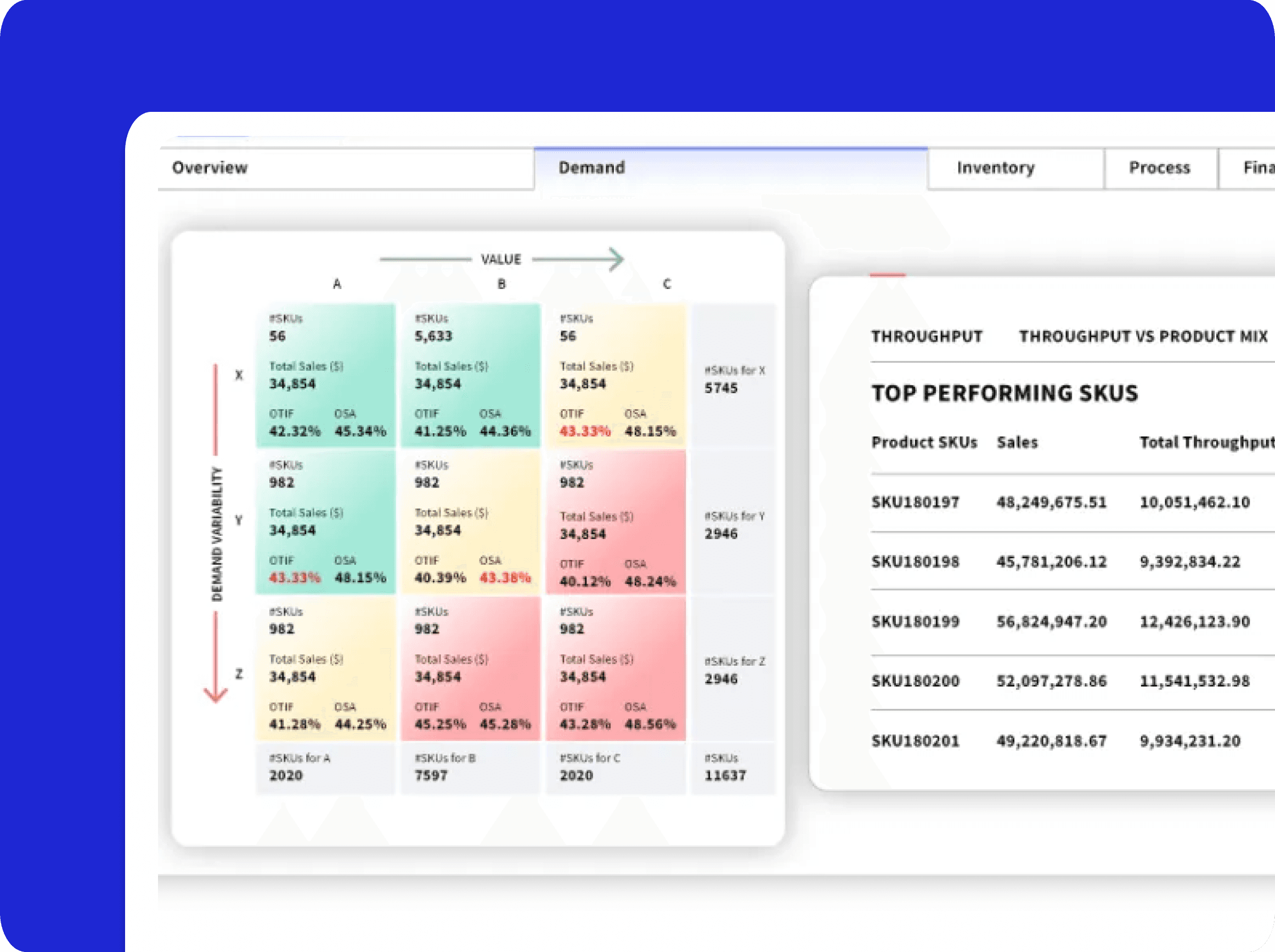Select row SKU180197
Image resolution: width=1275 pixels, height=952 pixels.
1072,502
